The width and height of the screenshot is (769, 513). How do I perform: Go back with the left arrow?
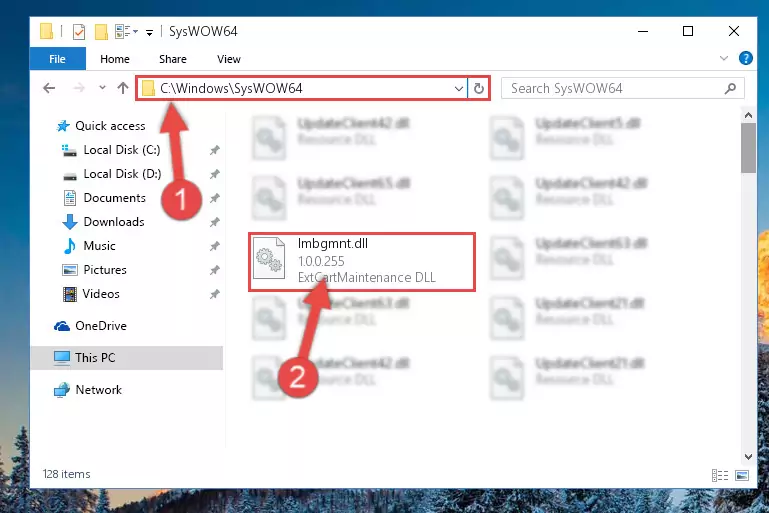click(49, 88)
